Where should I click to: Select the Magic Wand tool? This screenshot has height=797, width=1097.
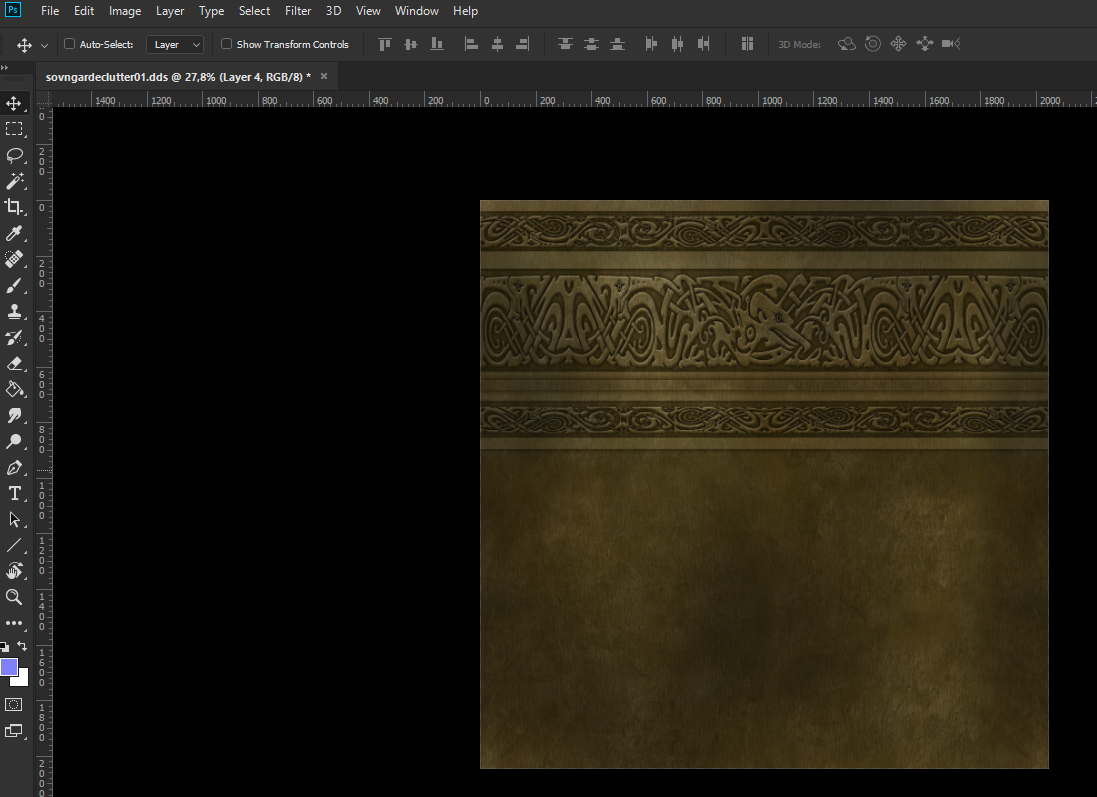[x=14, y=181]
